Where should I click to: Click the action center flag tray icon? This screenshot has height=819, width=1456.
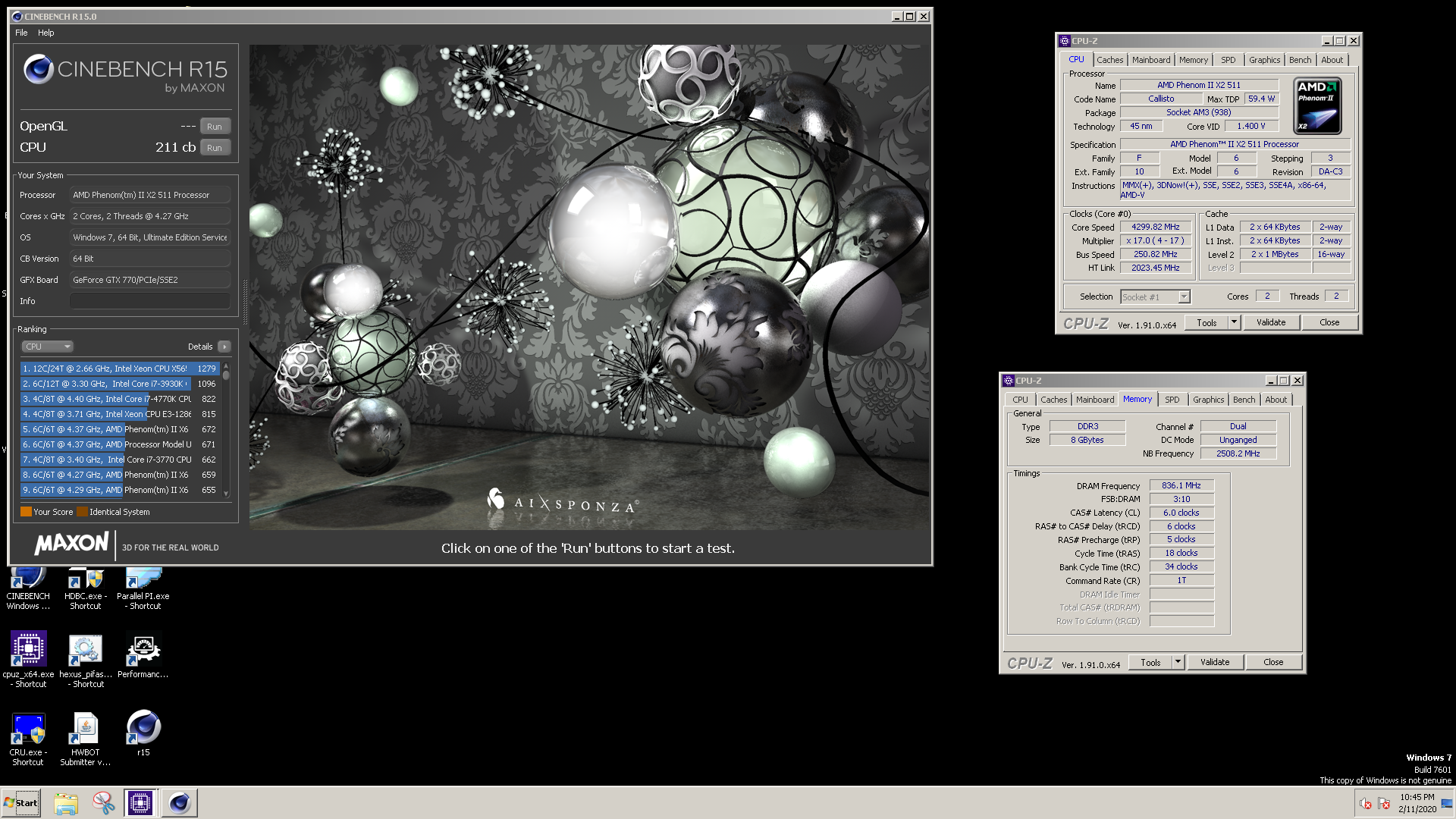[x=1384, y=804]
